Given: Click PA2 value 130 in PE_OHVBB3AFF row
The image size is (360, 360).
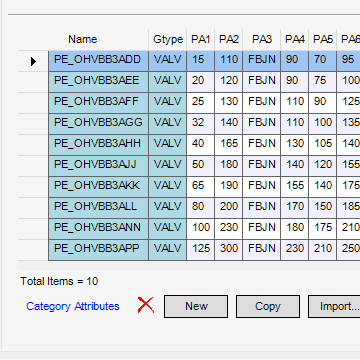Looking at the screenshot, I should click(229, 103).
